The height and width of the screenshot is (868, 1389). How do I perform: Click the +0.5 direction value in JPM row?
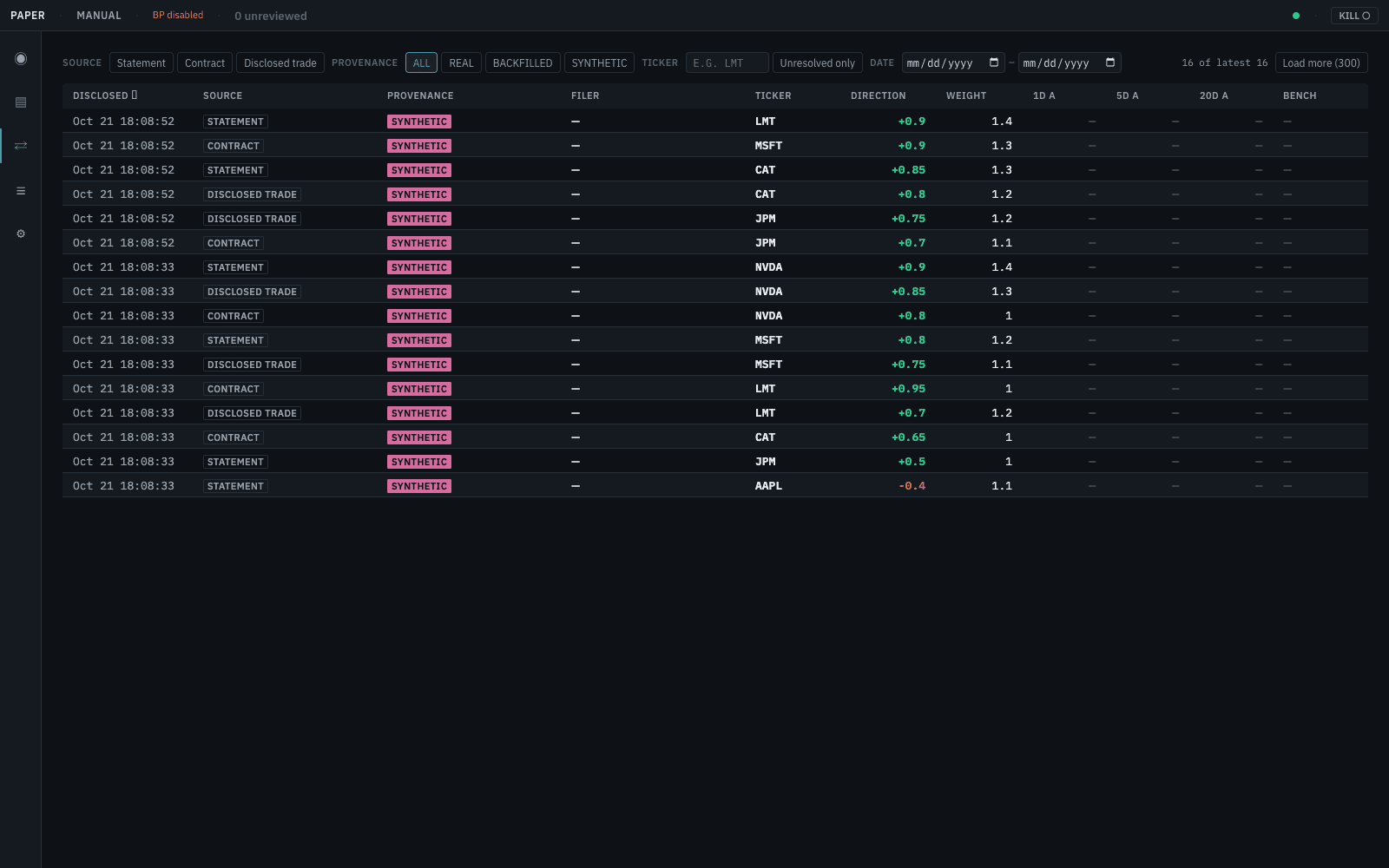pyautogui.click(x=912, y=462)
